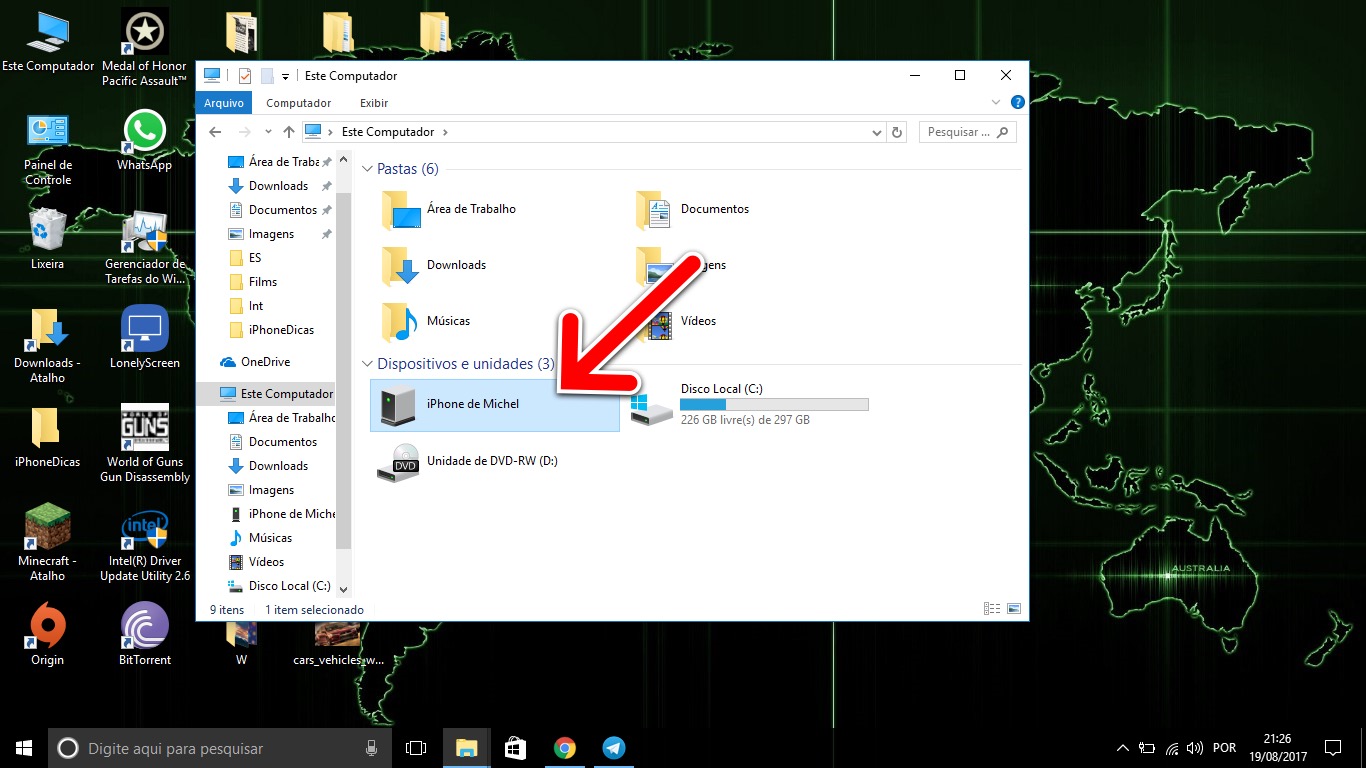
Task: Open the Lixeira recycle bin
Action: pyautogui.click(x=47, y=239)
